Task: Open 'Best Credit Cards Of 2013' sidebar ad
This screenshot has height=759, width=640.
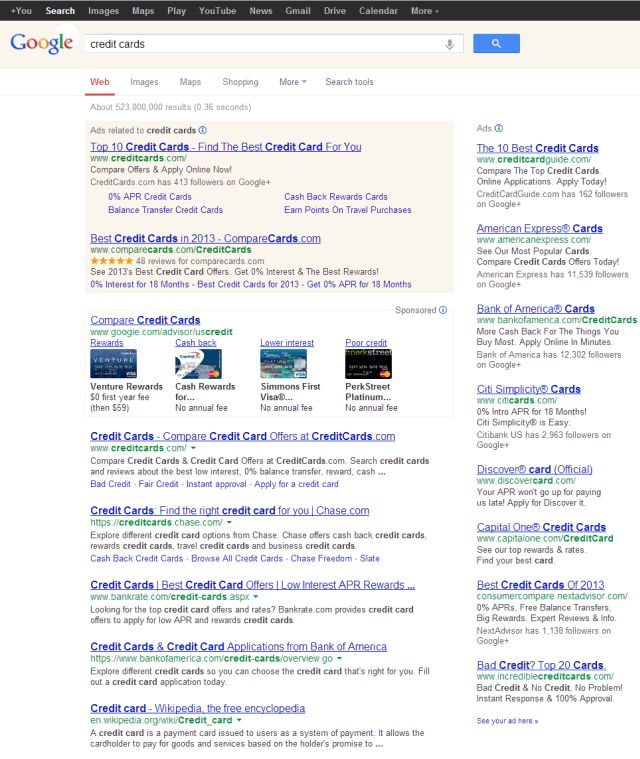Action: pyautogui.click(x=540, y=585)
